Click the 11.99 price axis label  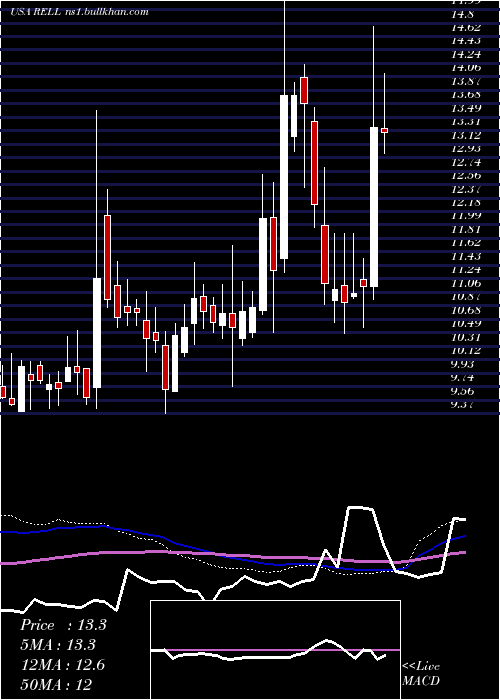click(466, 216)
